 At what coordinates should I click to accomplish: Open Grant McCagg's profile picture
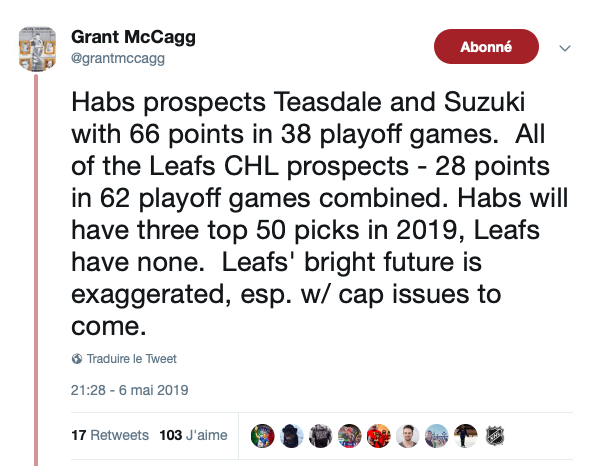(x=38, y=49)
